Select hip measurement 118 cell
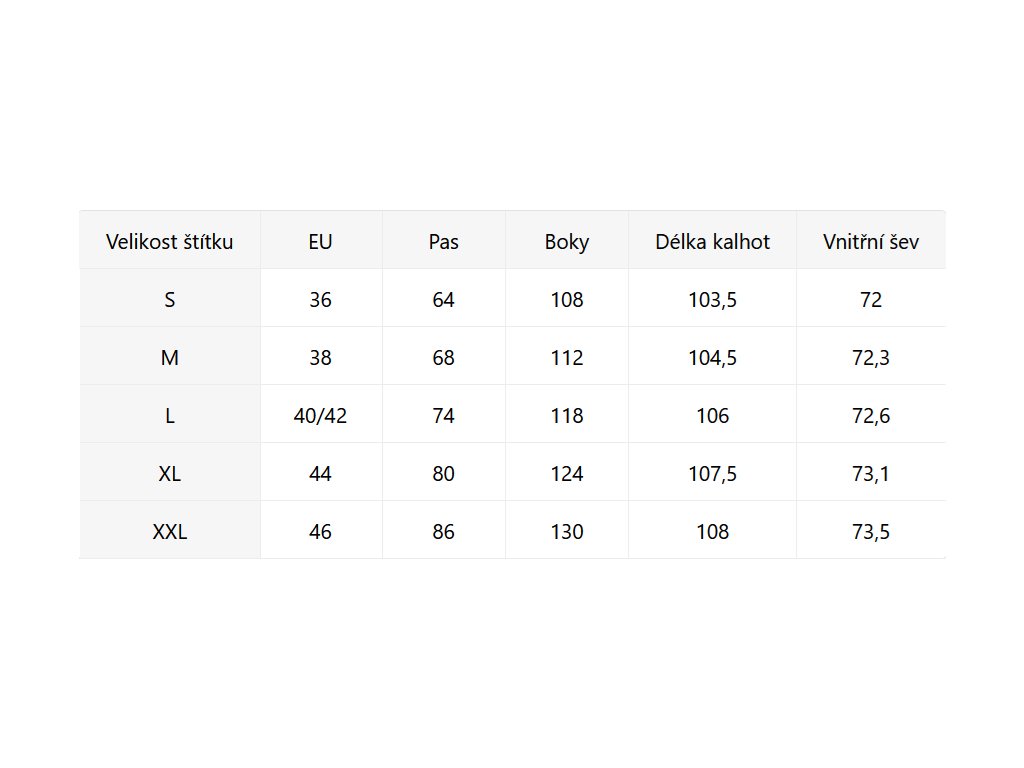This screenshot has width=1024, height=768. pyautogui.click(x=567, y=416)
